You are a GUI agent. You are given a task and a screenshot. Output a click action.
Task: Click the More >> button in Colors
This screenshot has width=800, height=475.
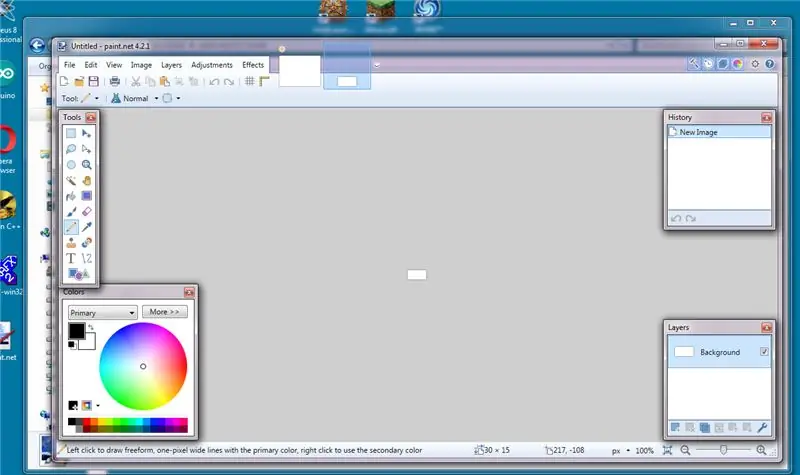click(164, 312)
